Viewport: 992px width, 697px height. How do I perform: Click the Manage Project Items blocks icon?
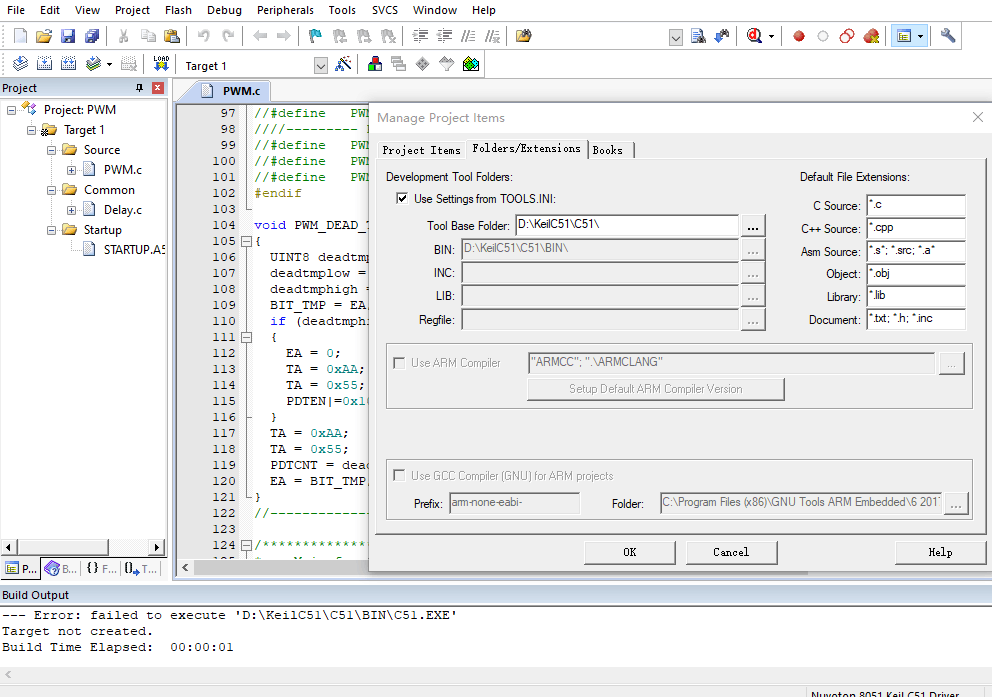point(375,64)
